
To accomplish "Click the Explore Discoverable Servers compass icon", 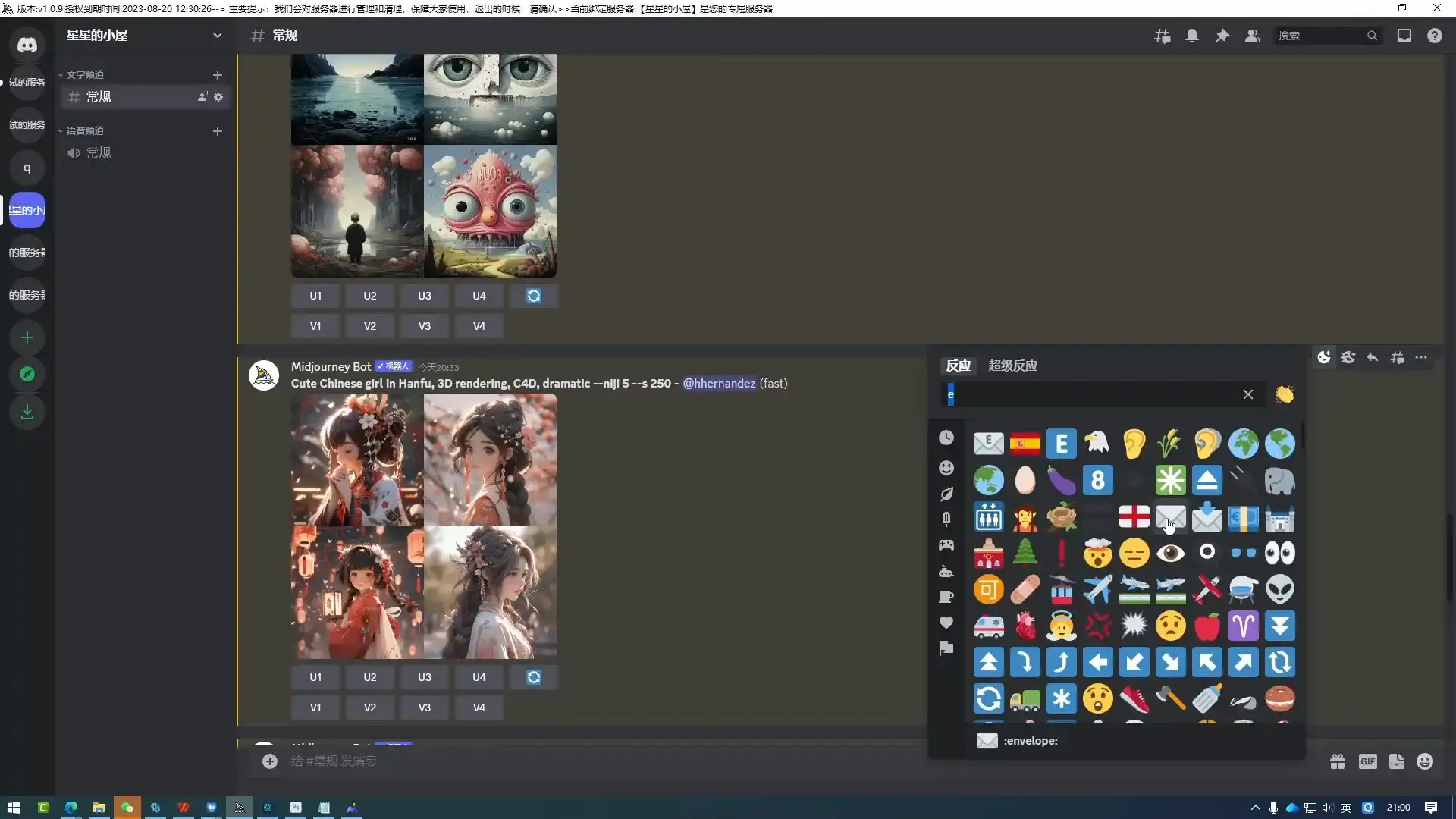I will pyautogui.click(x=27, y=375).
